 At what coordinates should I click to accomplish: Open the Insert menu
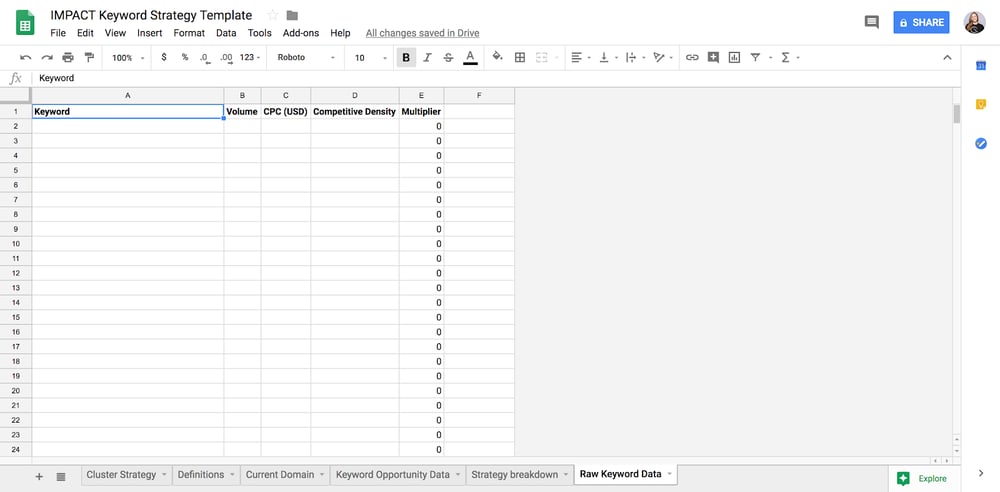click(x=150, y=33)
